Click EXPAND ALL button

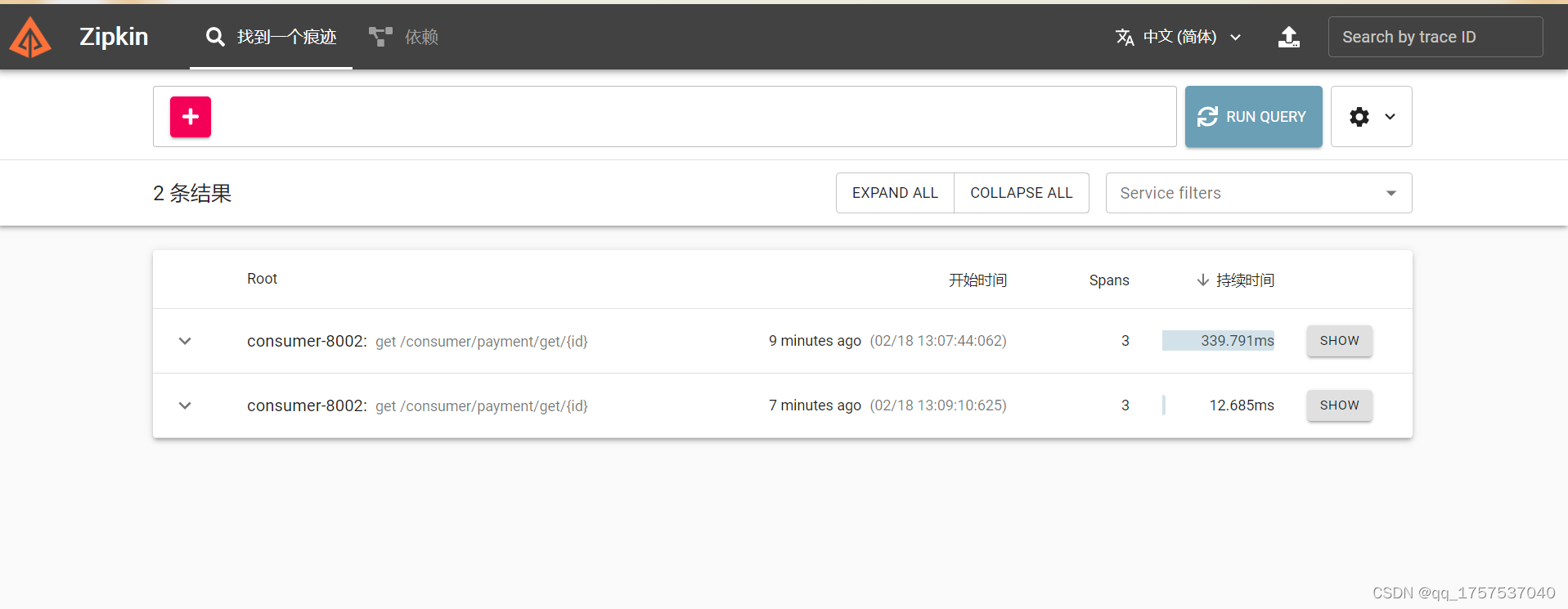[x=895, y=193]
